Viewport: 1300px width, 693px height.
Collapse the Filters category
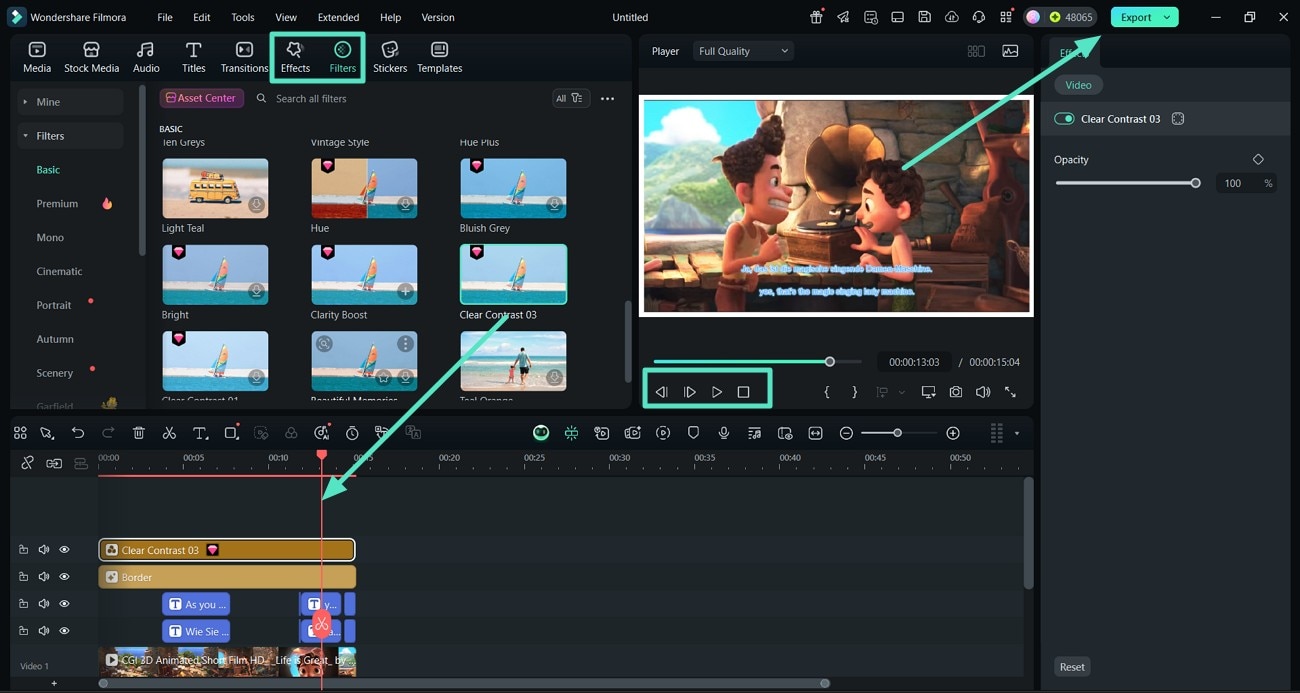[x=70, y=136]
